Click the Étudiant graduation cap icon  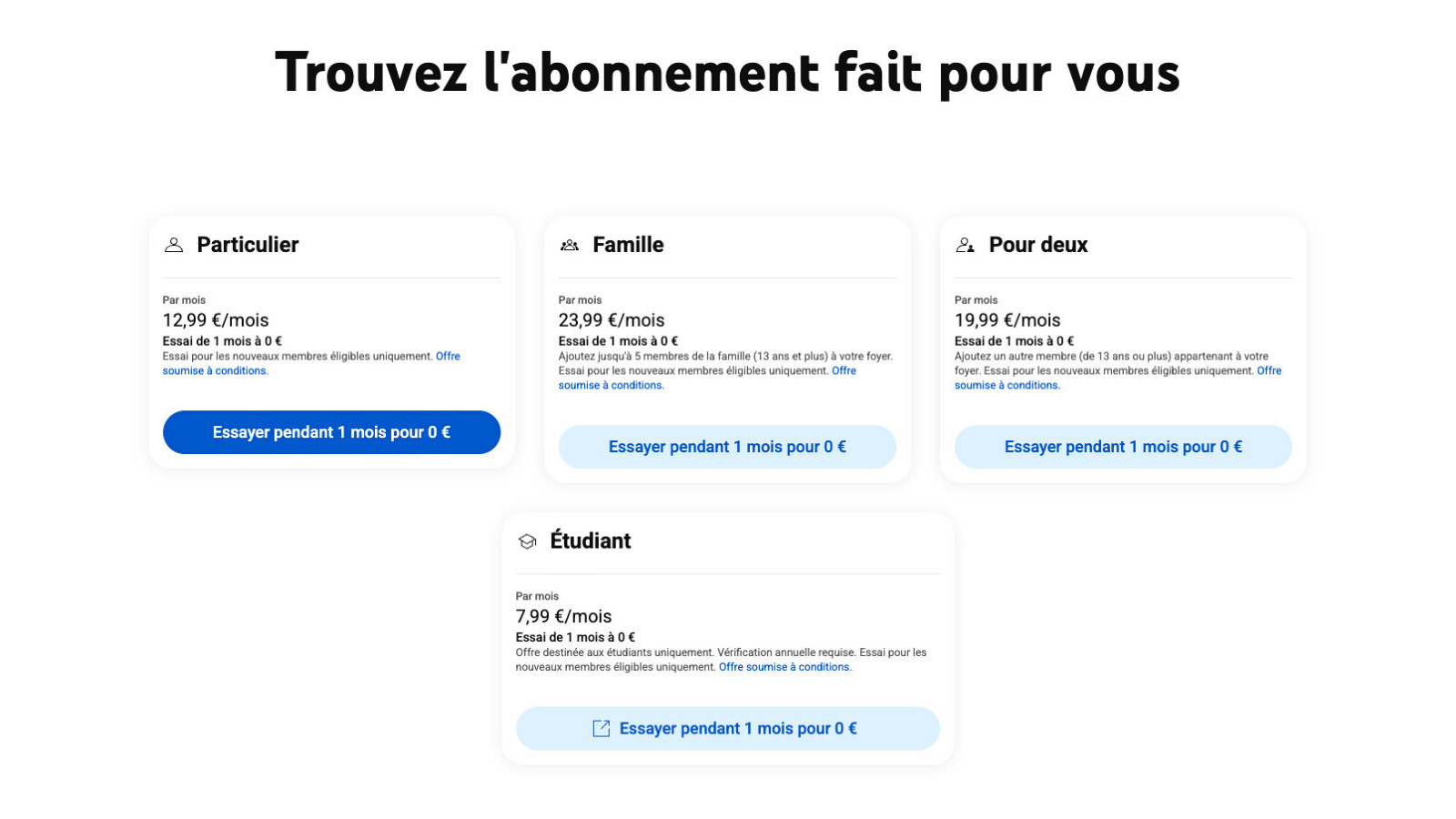(x=527, y=541)
